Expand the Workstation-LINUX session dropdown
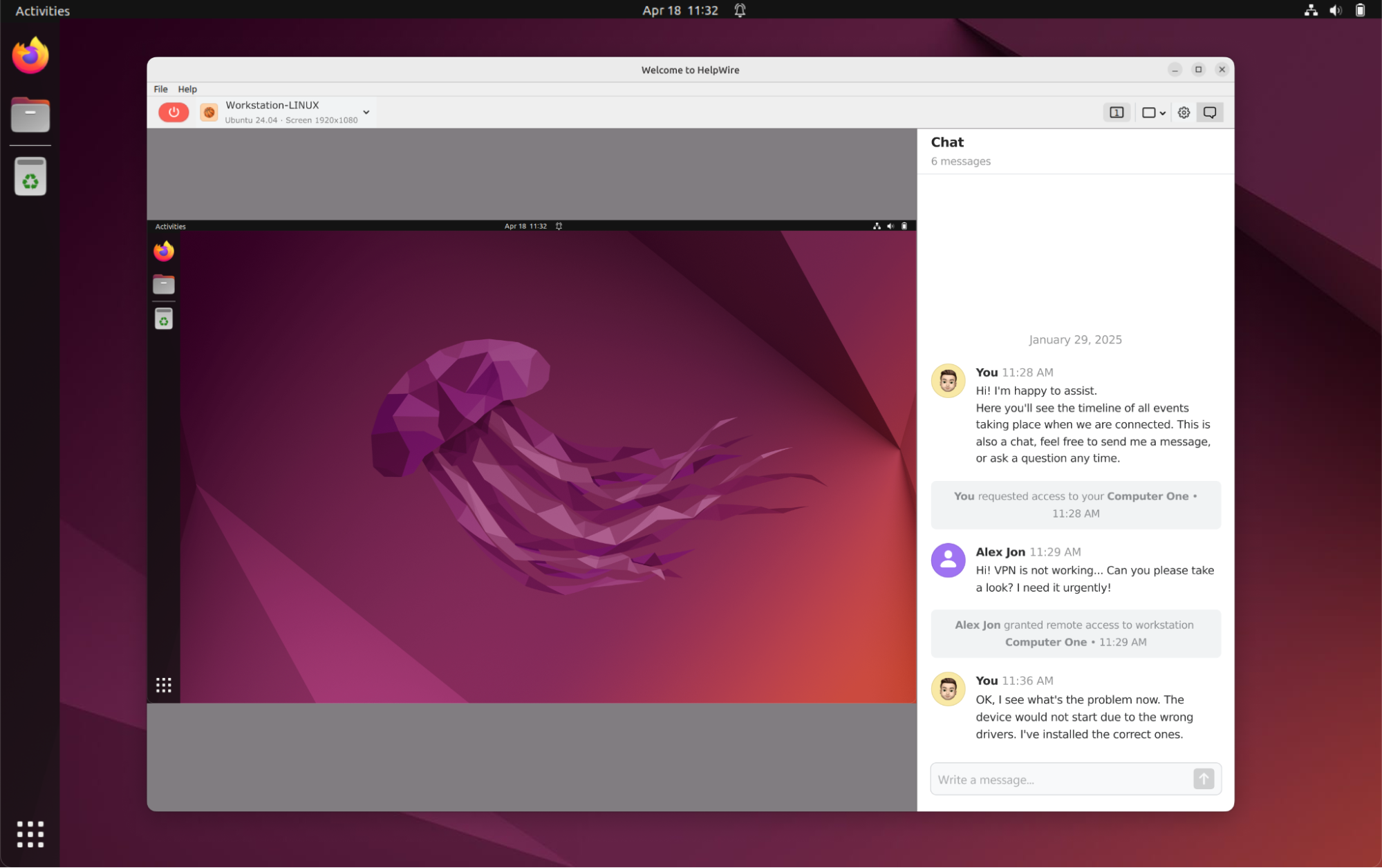 click(x=366, y=112)
